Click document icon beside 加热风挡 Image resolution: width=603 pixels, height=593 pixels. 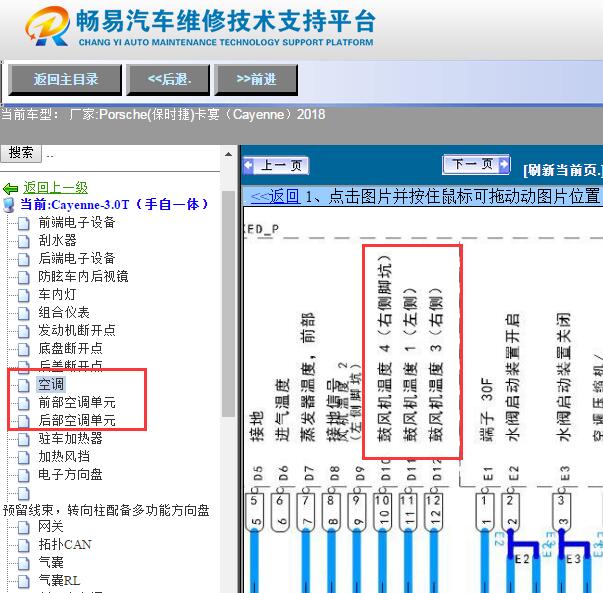coord(23,458)
